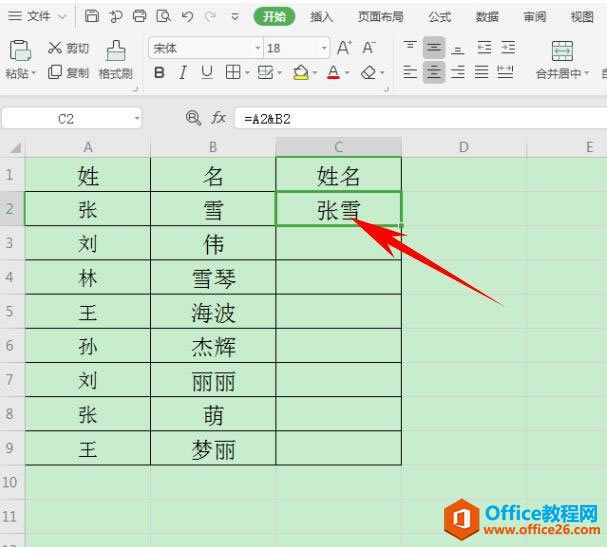Click the formula bar input =A2&B2
Viewport: 607px width, 547px height.
420,118
